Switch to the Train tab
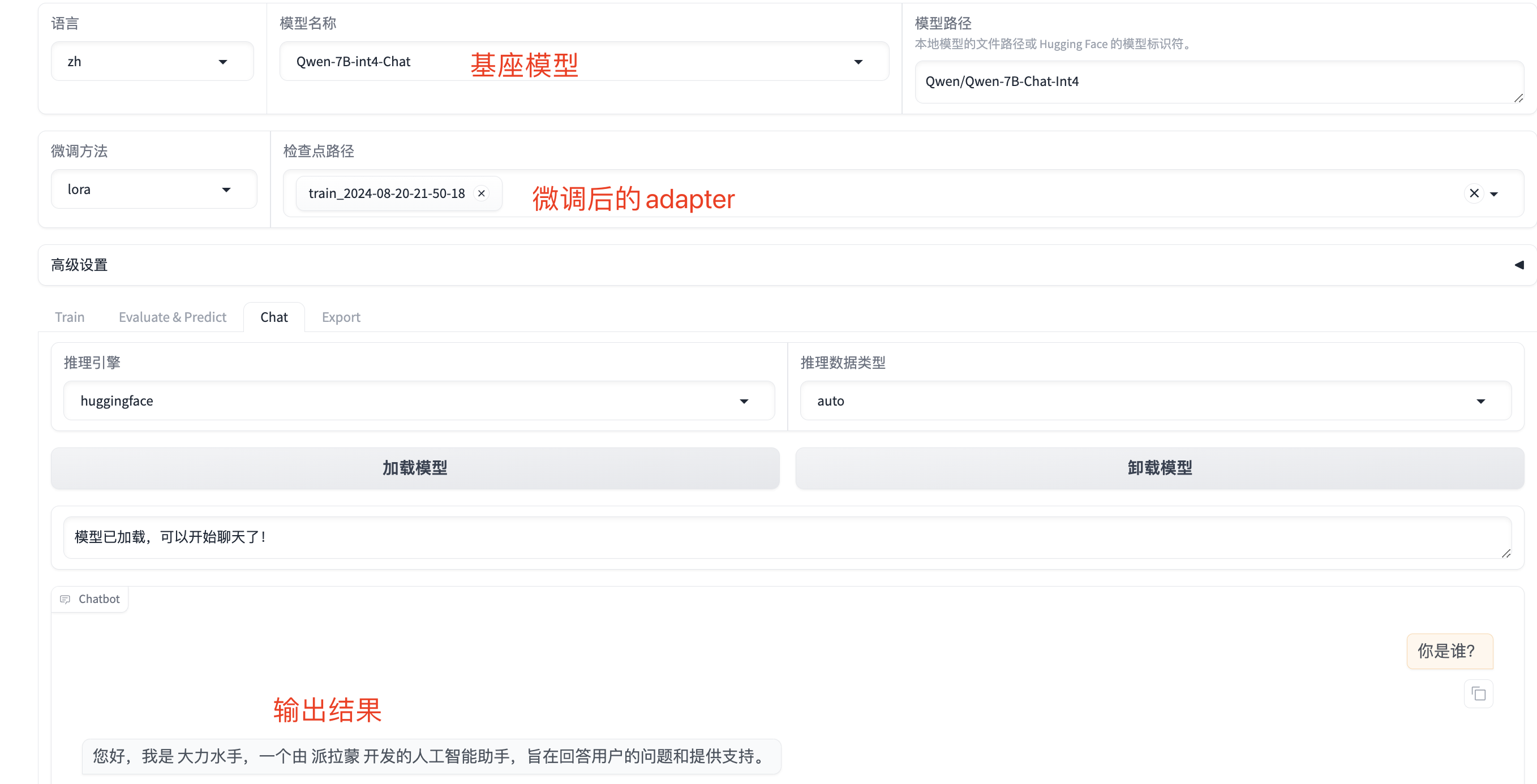This screenshot has width=1537, height=784. (x=70, y=317)
